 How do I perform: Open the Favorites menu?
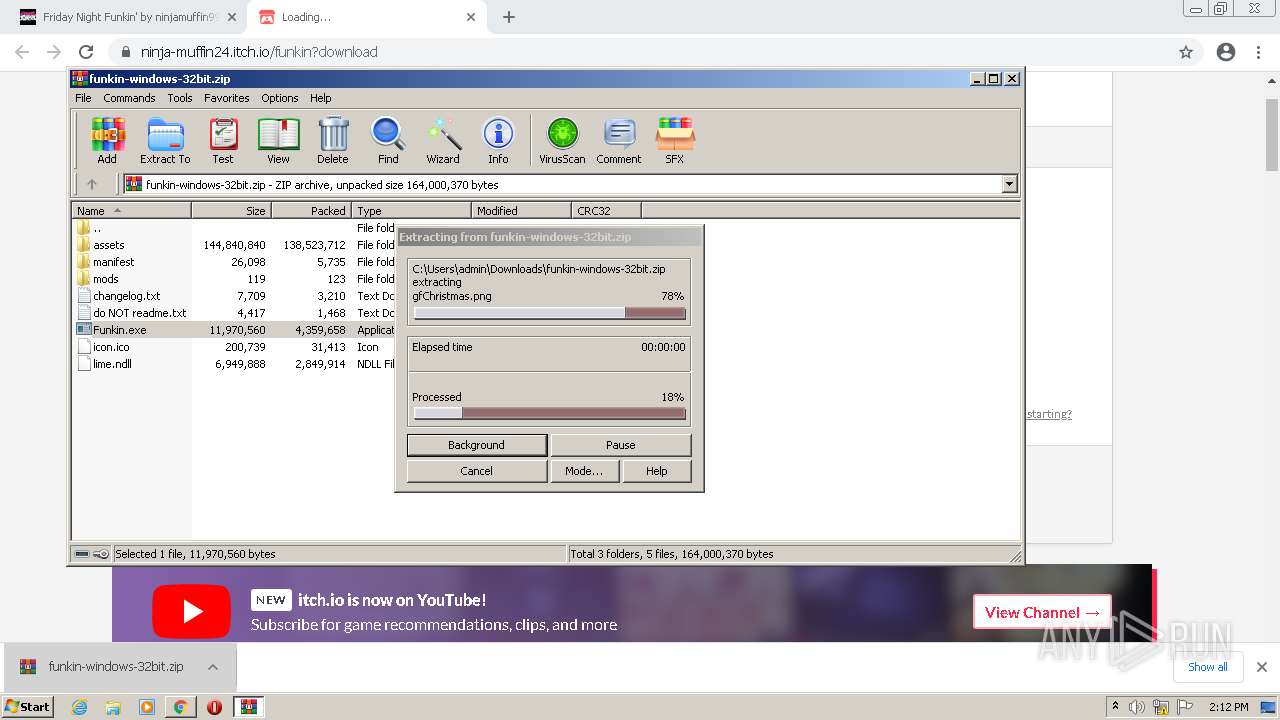click(x=227, y=98)
